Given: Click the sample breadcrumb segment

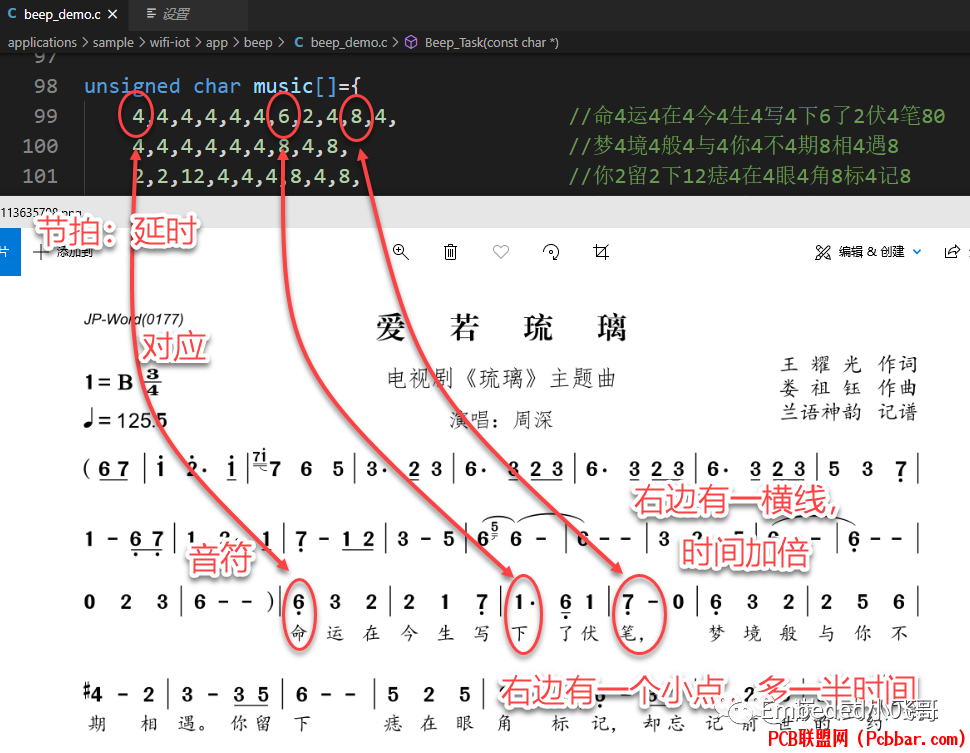Looking at the screenshot, I should (x=113, y=43).
